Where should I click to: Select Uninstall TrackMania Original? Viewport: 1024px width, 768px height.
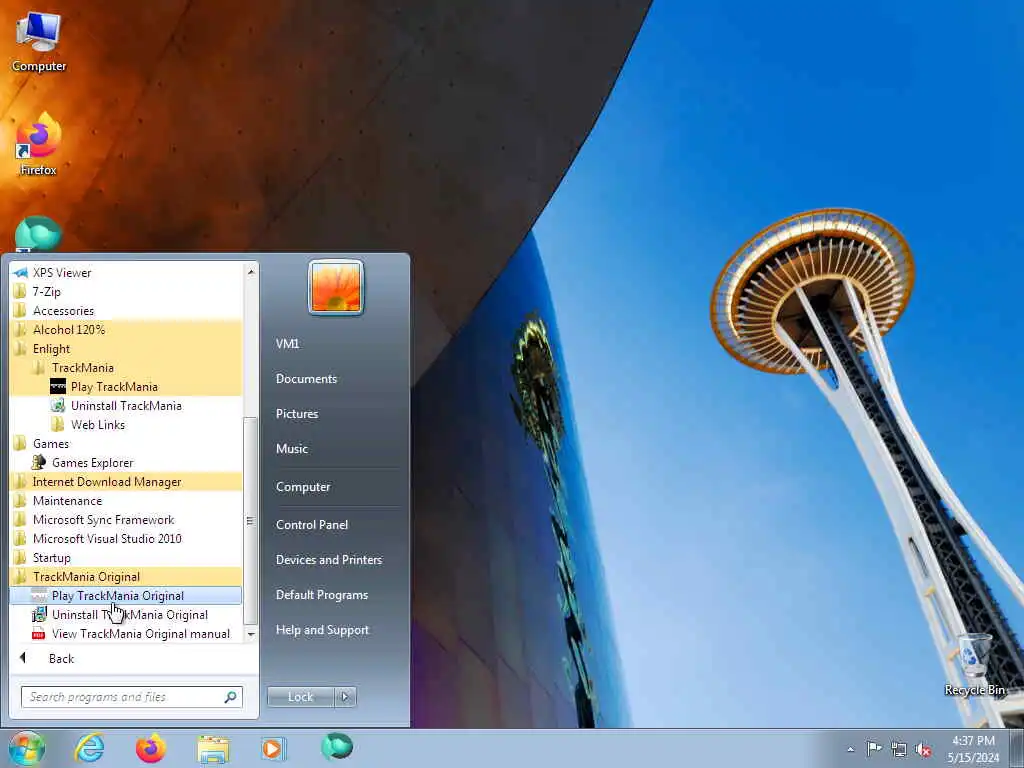(x=127, y=615)
